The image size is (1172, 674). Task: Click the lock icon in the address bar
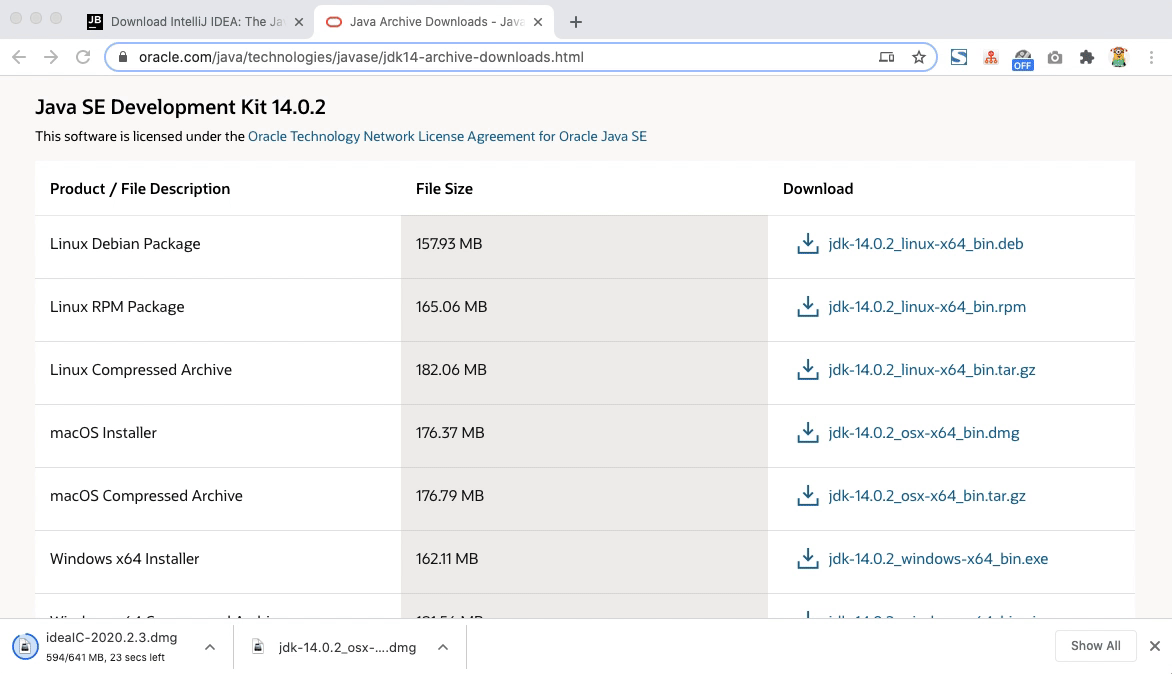tap(123, 57)
